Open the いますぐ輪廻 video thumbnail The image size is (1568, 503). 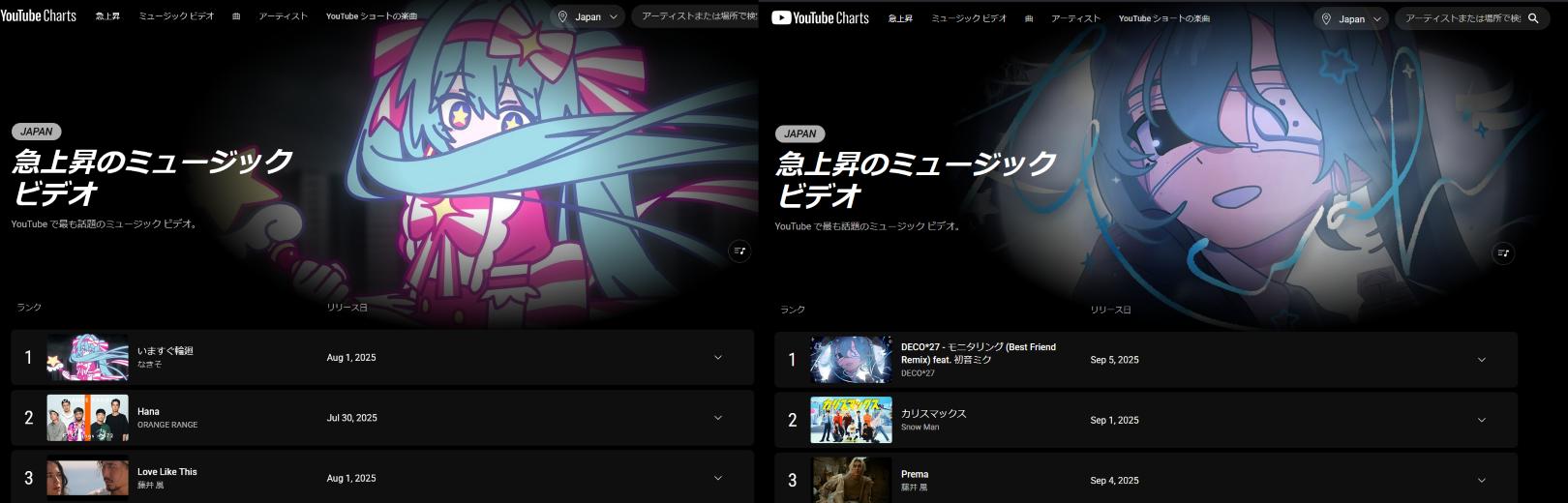pyautogui.click(x=87, y=358)
